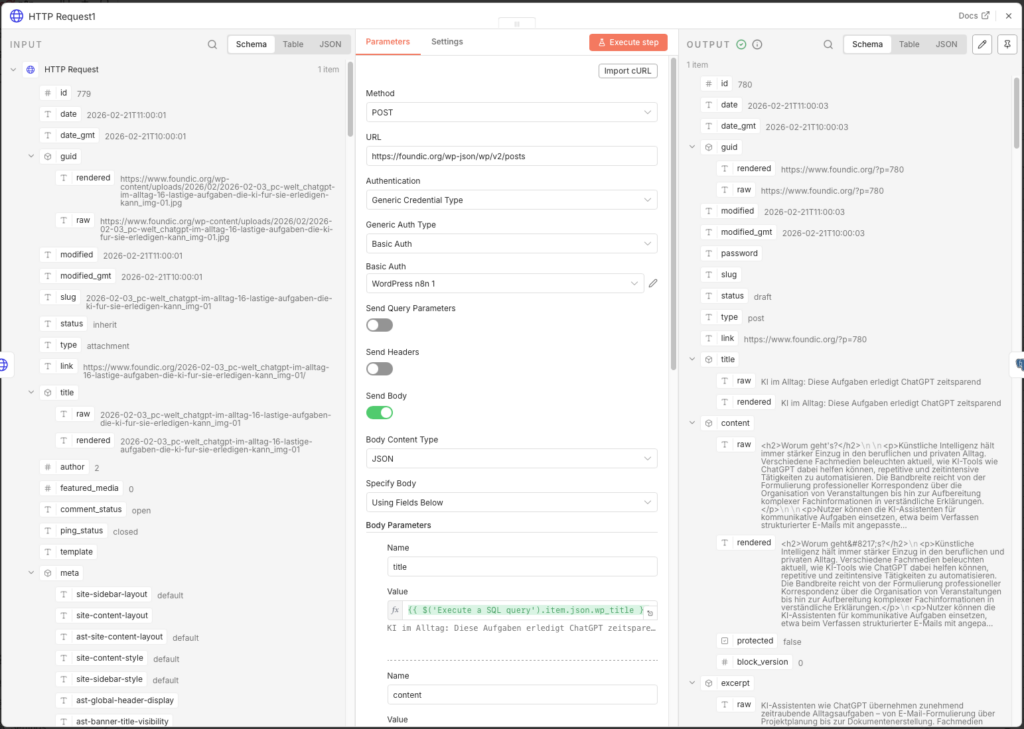Click the HTTP Request globe icon in header
Viewport: 1024px width, 729px height.
tap(16, 15)
